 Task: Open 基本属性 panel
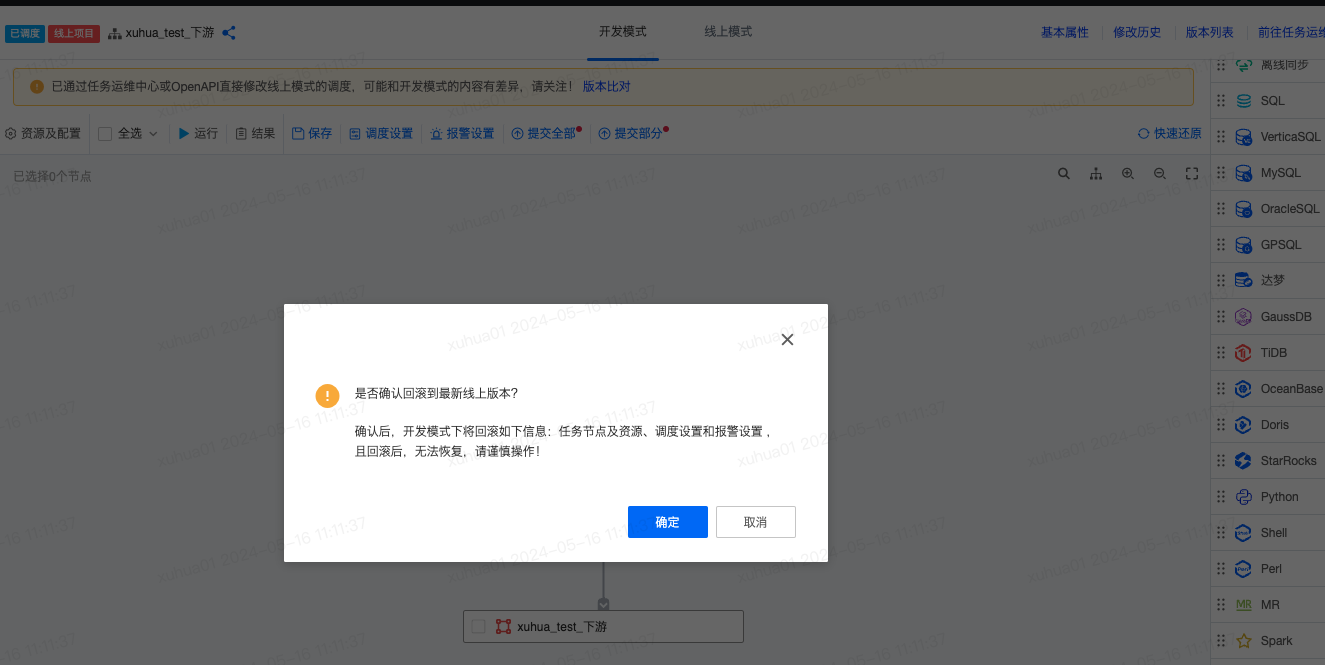click(1065, 33)
